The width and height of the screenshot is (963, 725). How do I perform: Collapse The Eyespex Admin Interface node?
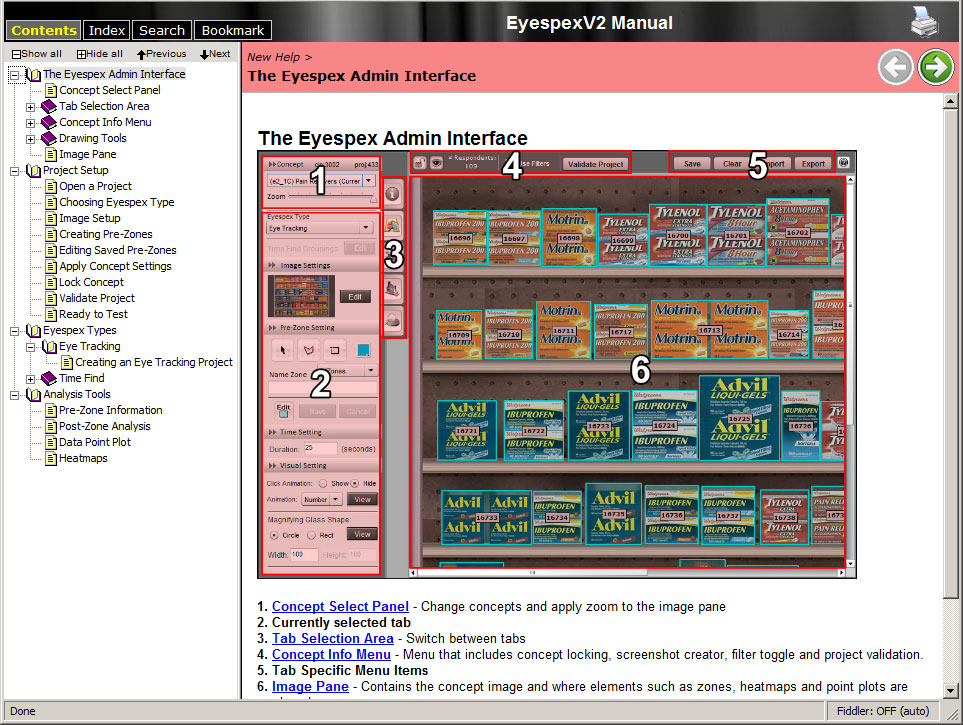pos(14,74)
